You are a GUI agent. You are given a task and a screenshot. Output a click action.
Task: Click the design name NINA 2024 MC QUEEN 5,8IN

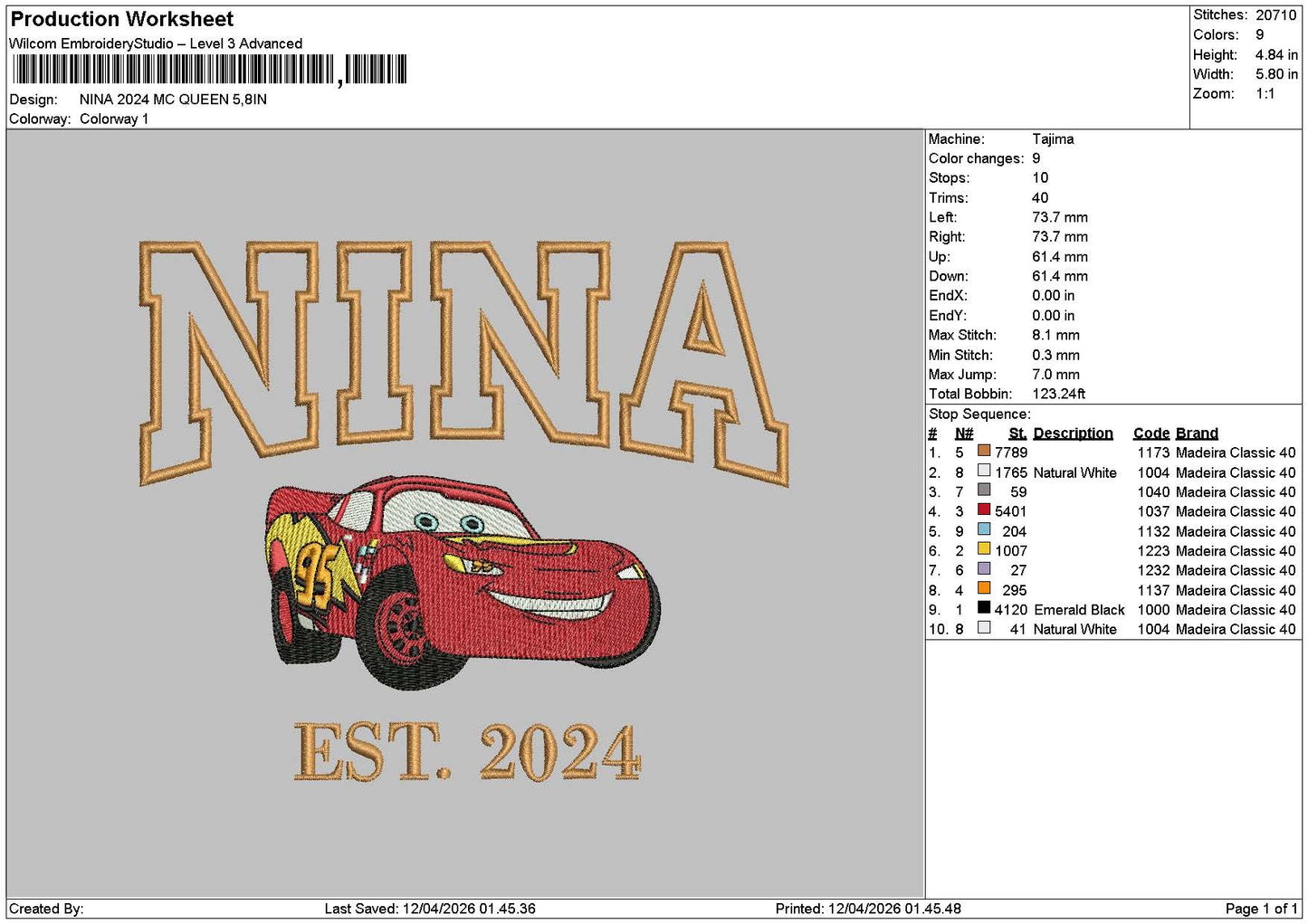pos(173,100)
